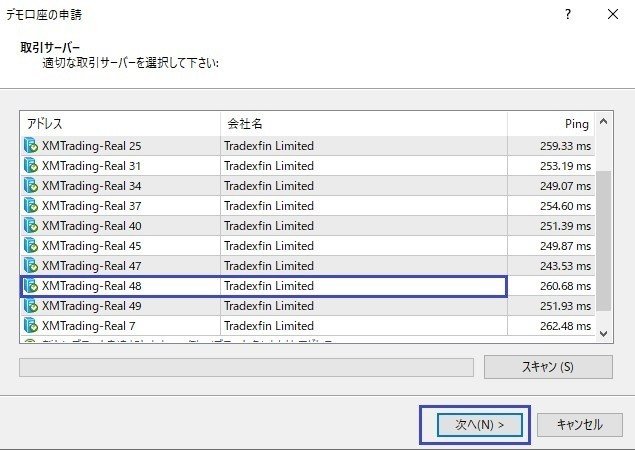Click the scrollbar down arrow
Image resolution: width=635 pixels, height=450 pixels.
(603, 334)
